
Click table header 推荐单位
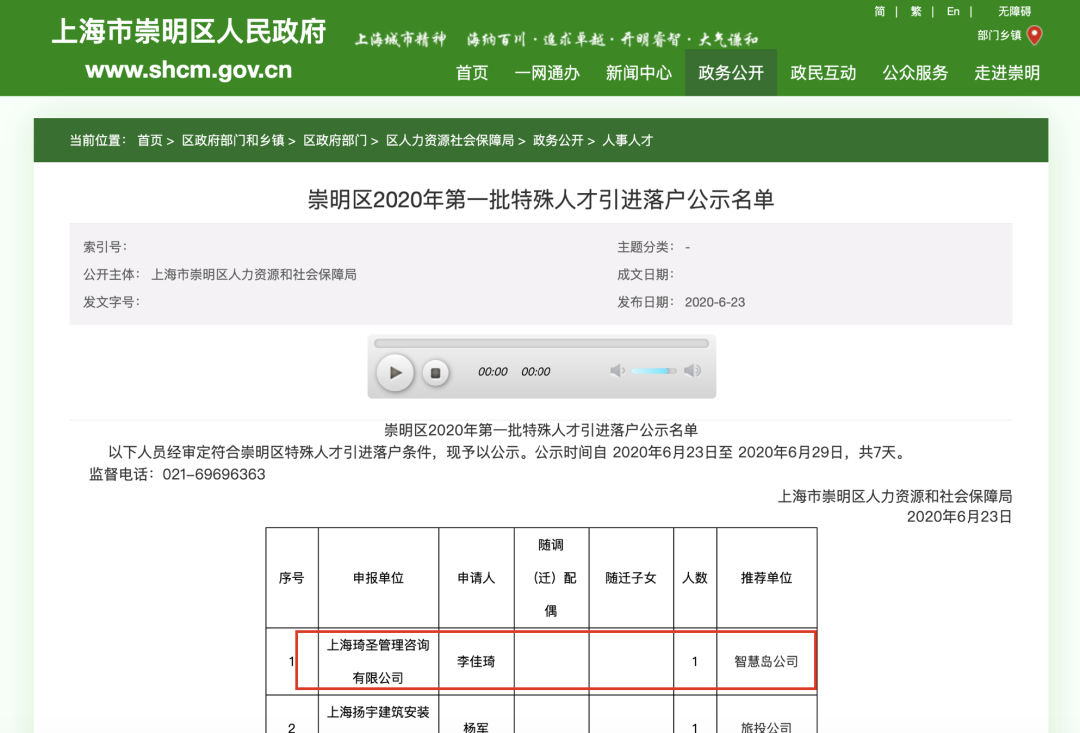pyautogui.click(x=767, y=578)
